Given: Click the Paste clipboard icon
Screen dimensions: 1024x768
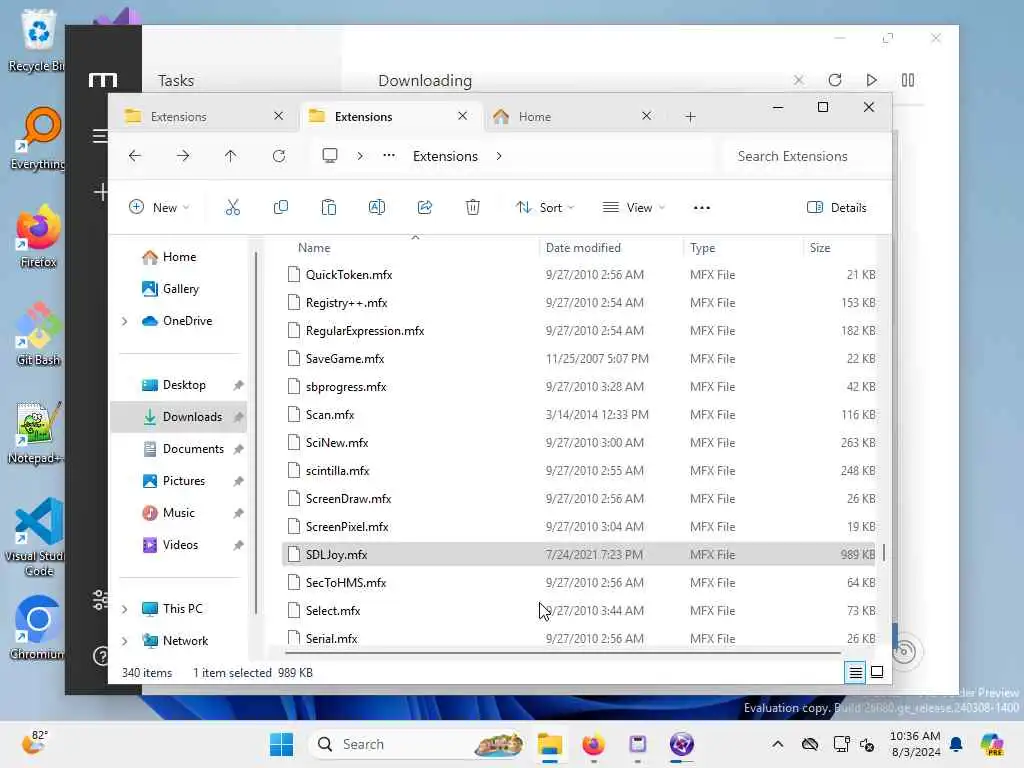Looking at the screenshot, I should click(x=328, y=208).
